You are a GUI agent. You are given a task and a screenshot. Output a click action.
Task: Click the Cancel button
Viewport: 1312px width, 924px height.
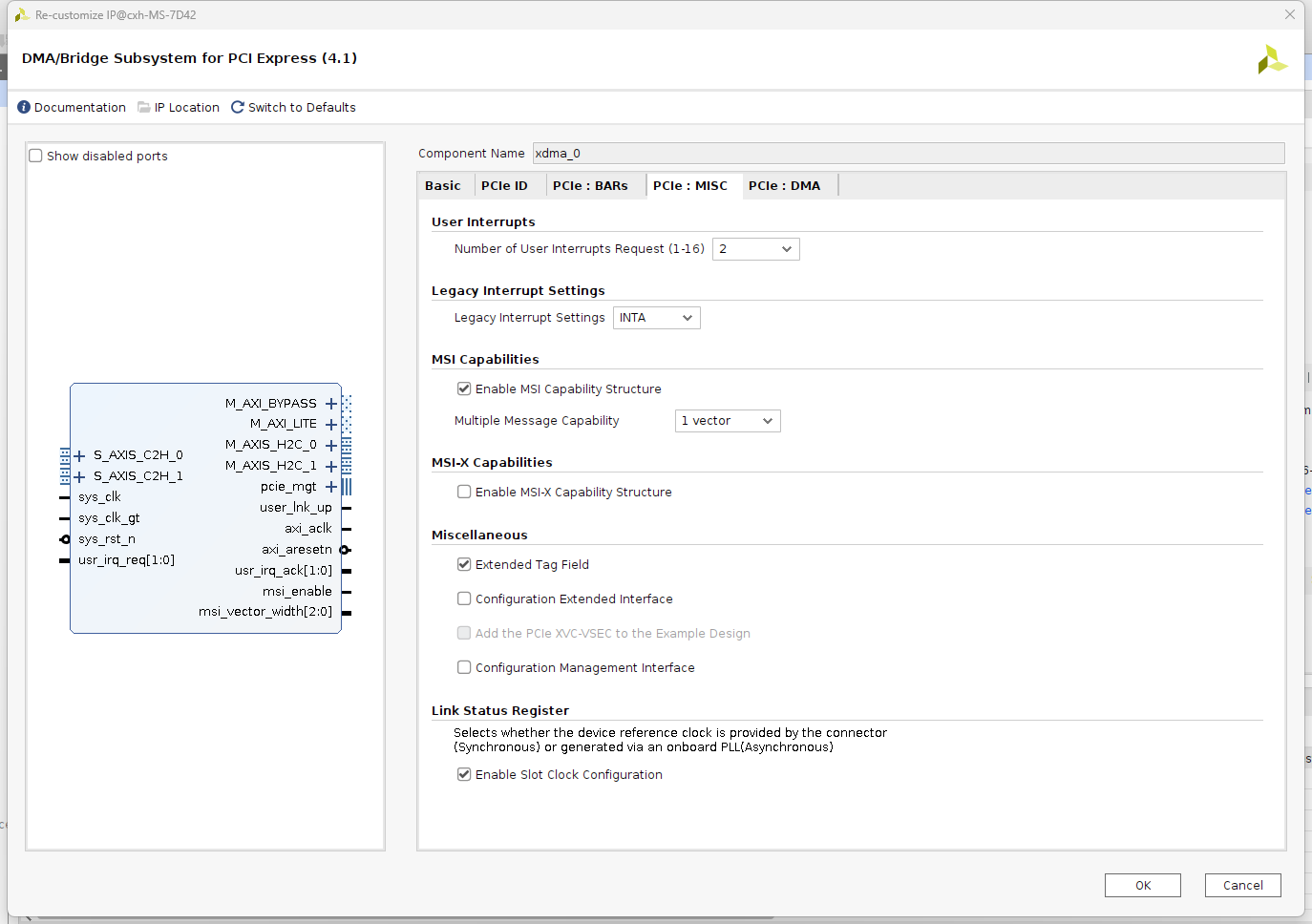point(1243,885)
